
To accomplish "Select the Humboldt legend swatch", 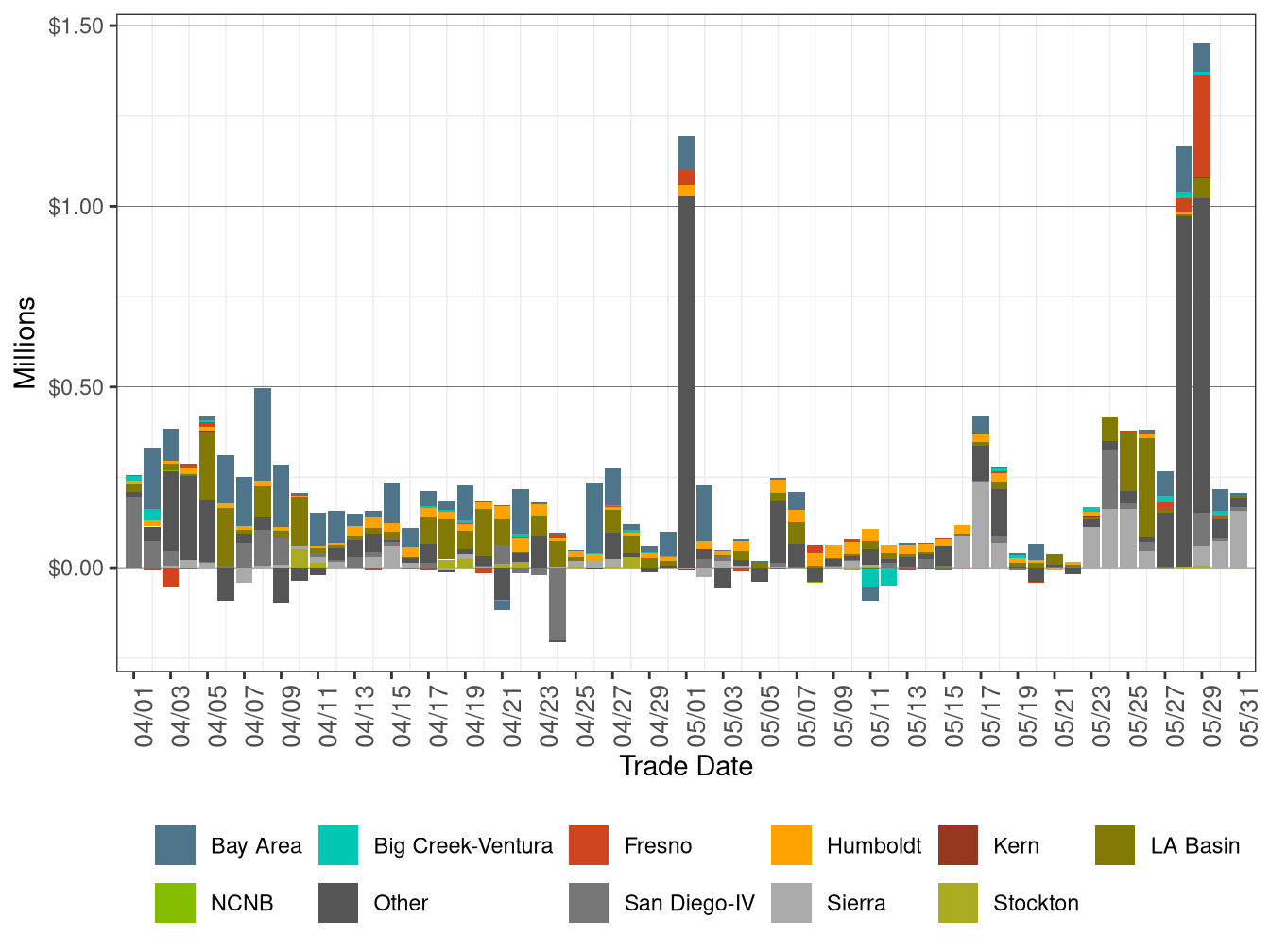I will click(791, 845).
